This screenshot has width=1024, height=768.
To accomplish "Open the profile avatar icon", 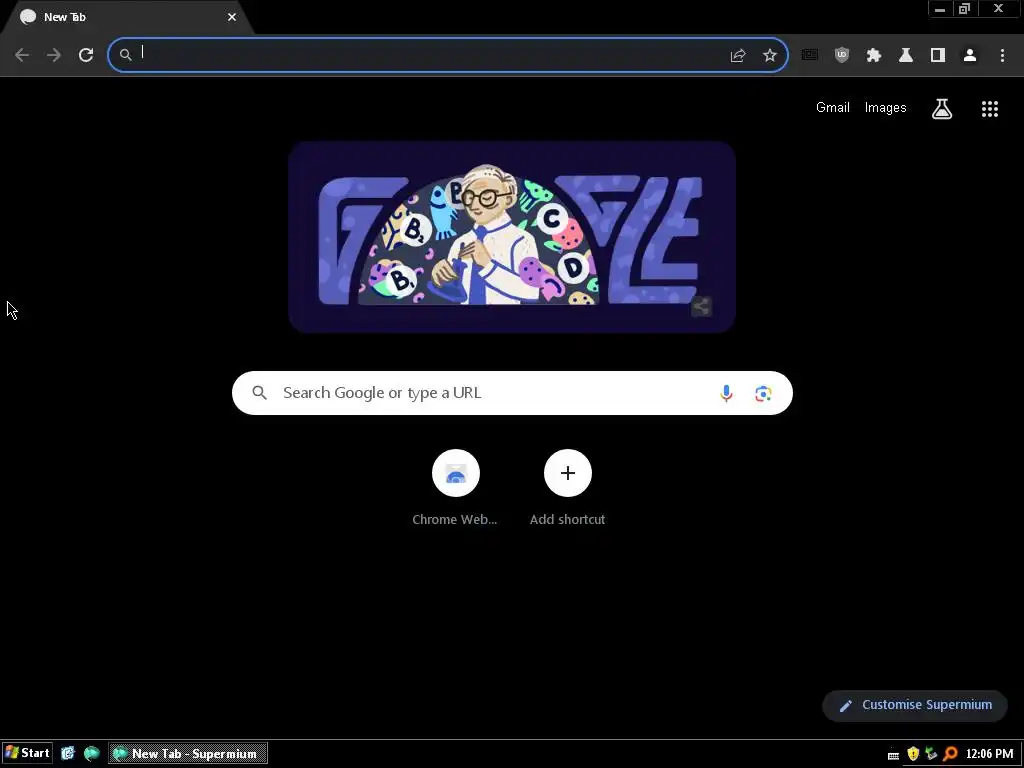I will [970, 56].
